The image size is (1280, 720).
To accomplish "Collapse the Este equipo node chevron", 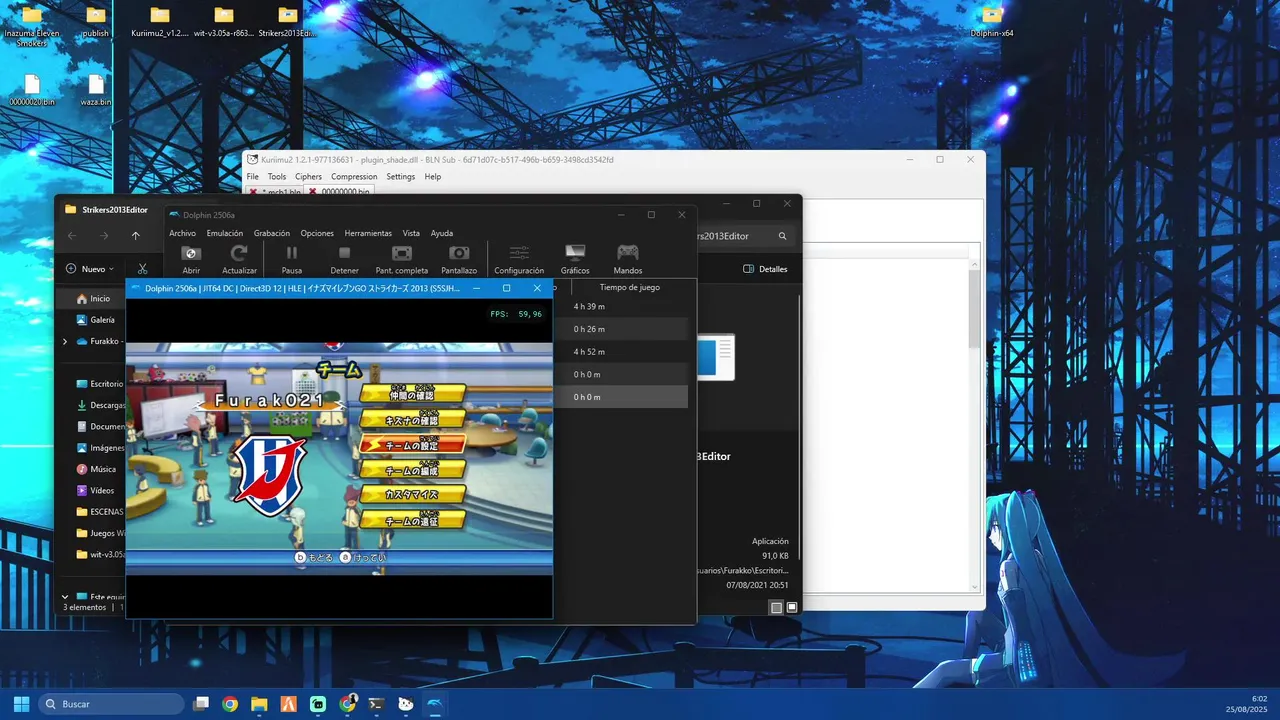I will click(x=65, y=597).
